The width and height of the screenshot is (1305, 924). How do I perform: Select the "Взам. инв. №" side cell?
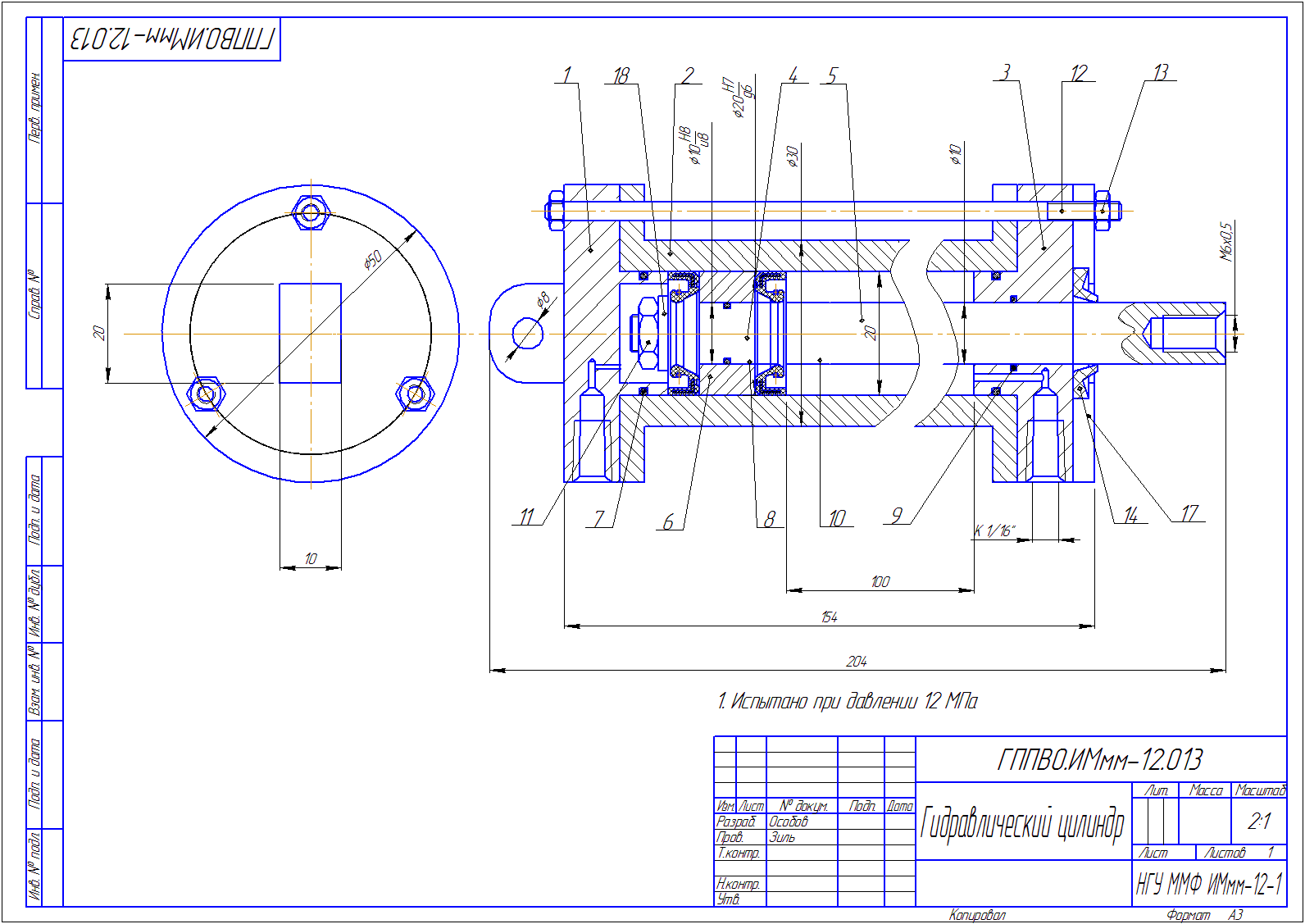pos(34,680)
